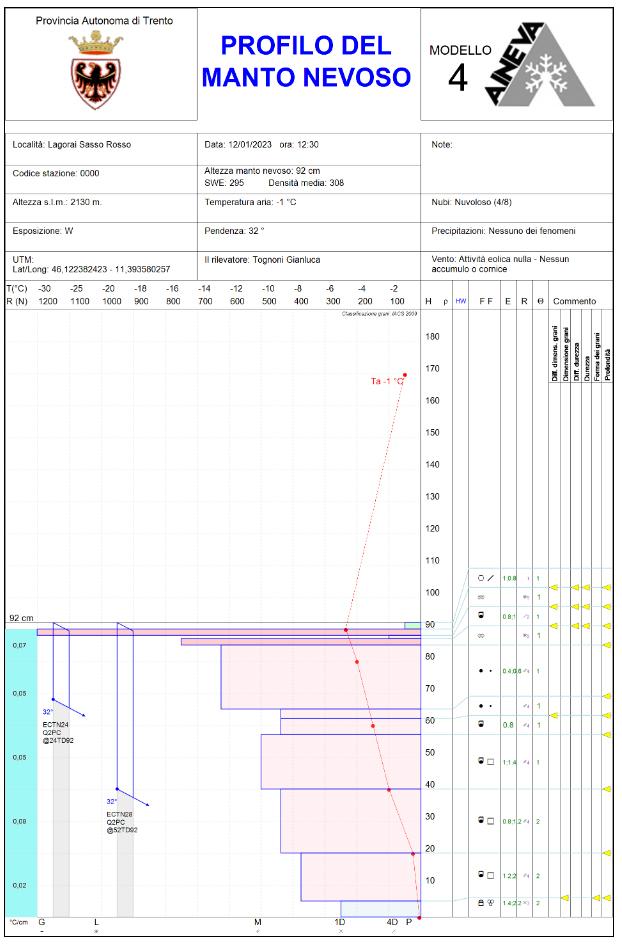Select grain form symbols in the 1;1.4 row
This screenshot has width=622, height=944.
486,762
